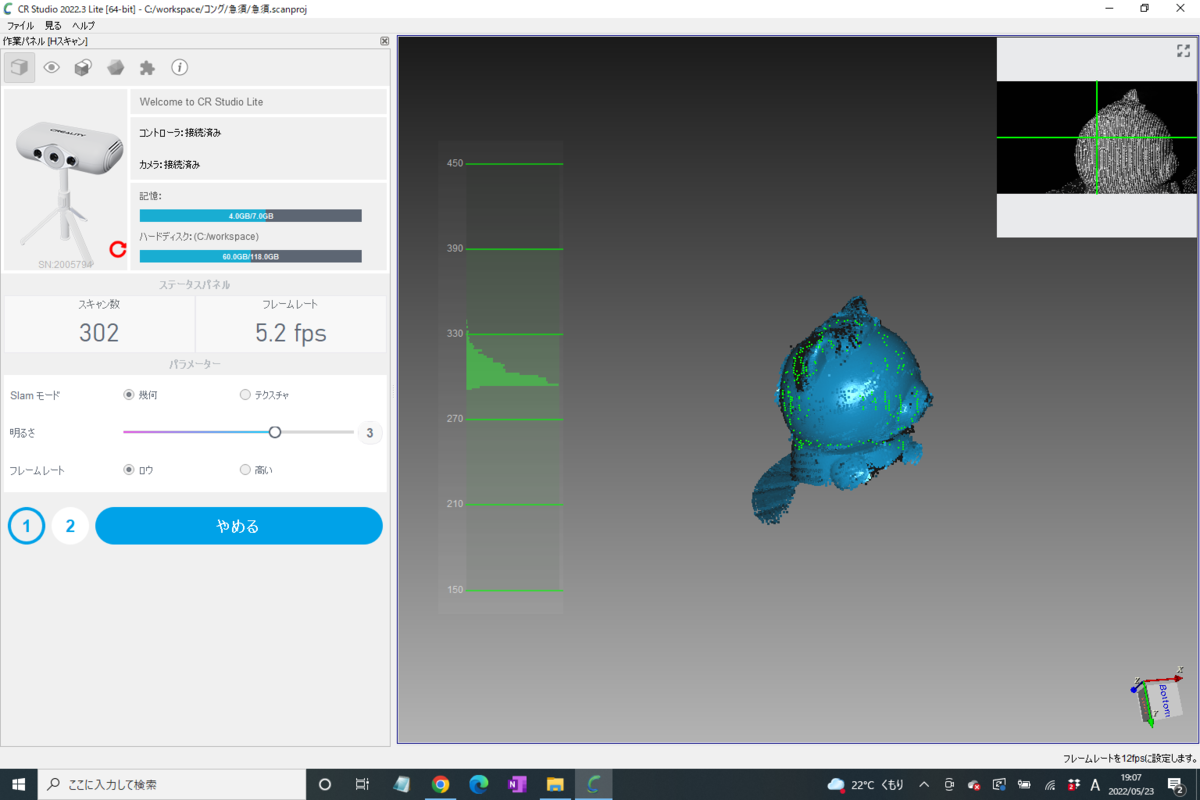
Task: Open the OneDrive cloud tray icon
Action: [x=974, y=785]
